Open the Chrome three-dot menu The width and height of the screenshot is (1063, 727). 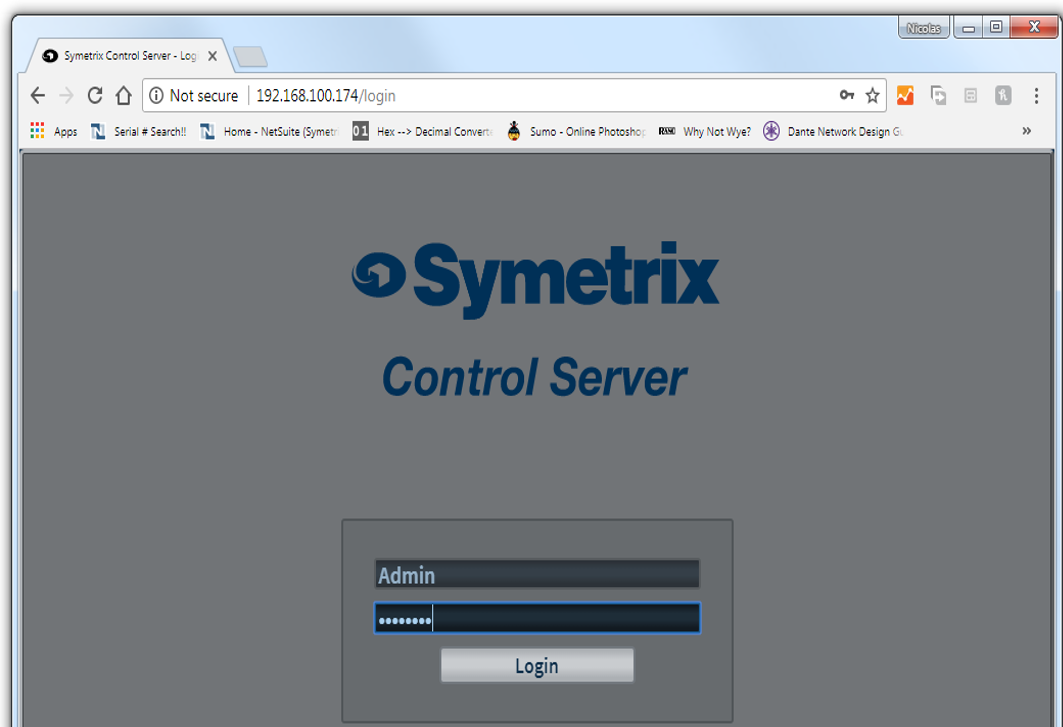coord(1036,96)
